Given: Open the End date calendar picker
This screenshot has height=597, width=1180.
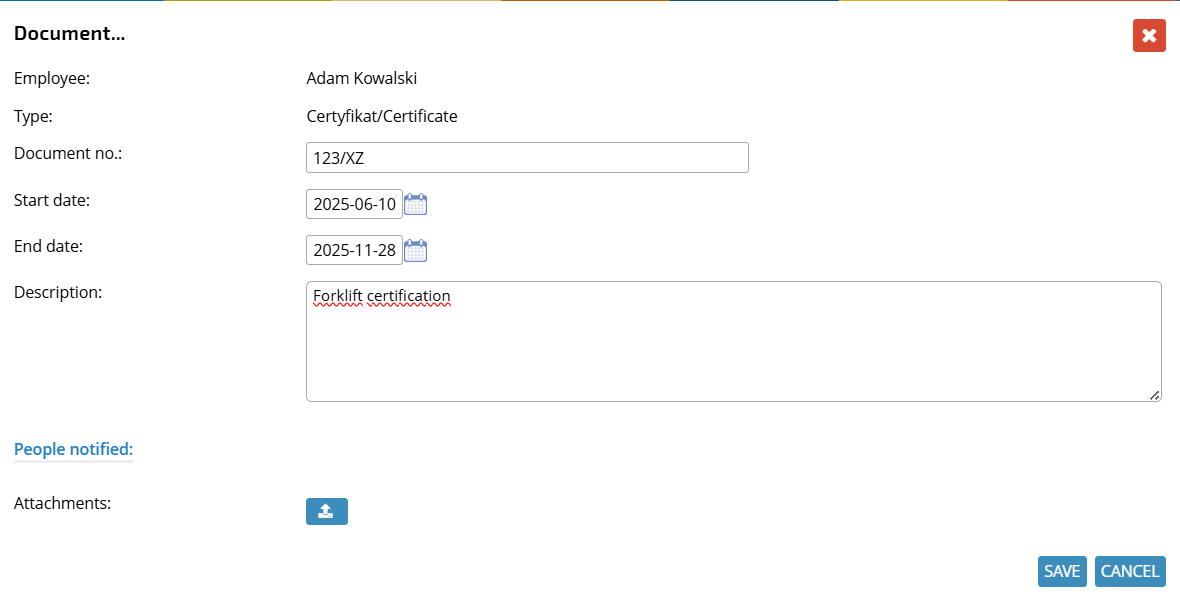Looking at the screenshot, I should 415,250.
